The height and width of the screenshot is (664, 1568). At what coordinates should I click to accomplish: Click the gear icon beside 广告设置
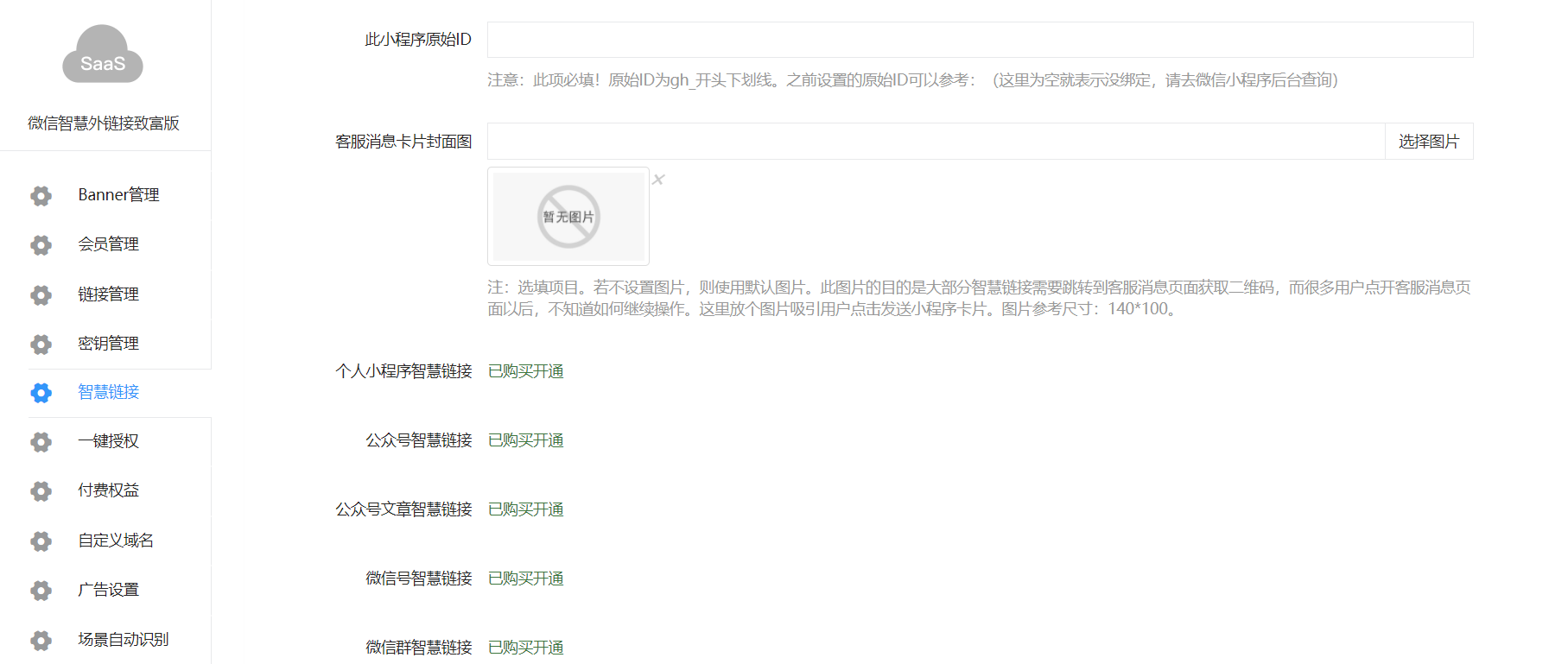(41, 591)
